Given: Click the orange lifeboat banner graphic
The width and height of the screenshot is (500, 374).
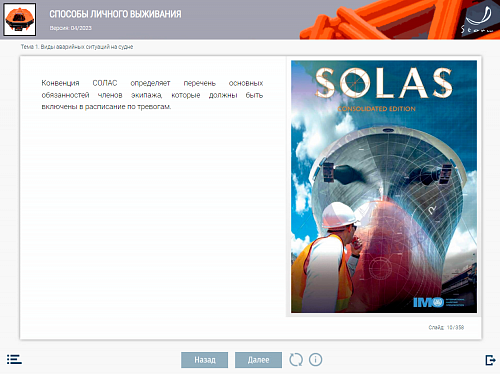Looking at the screenshot, I should 380,20.
